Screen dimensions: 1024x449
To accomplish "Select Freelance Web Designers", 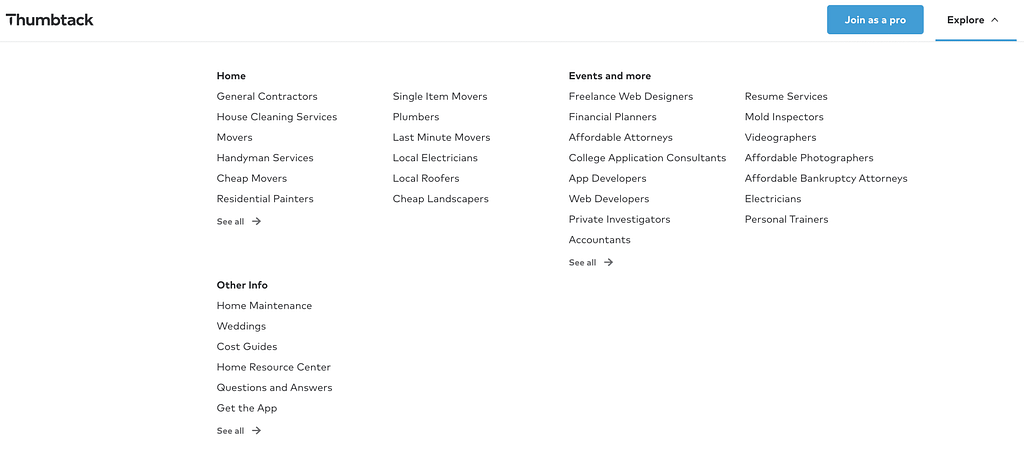I will (631, 97).
